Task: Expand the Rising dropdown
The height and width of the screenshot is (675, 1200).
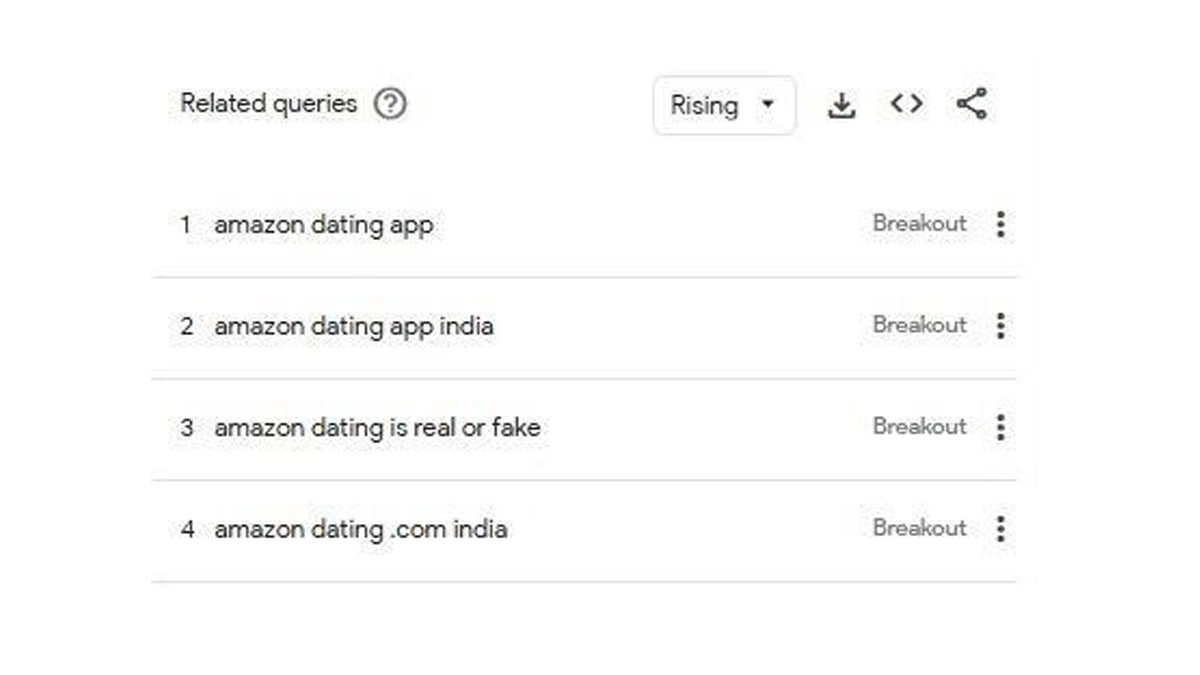Action: pos(724,105)
